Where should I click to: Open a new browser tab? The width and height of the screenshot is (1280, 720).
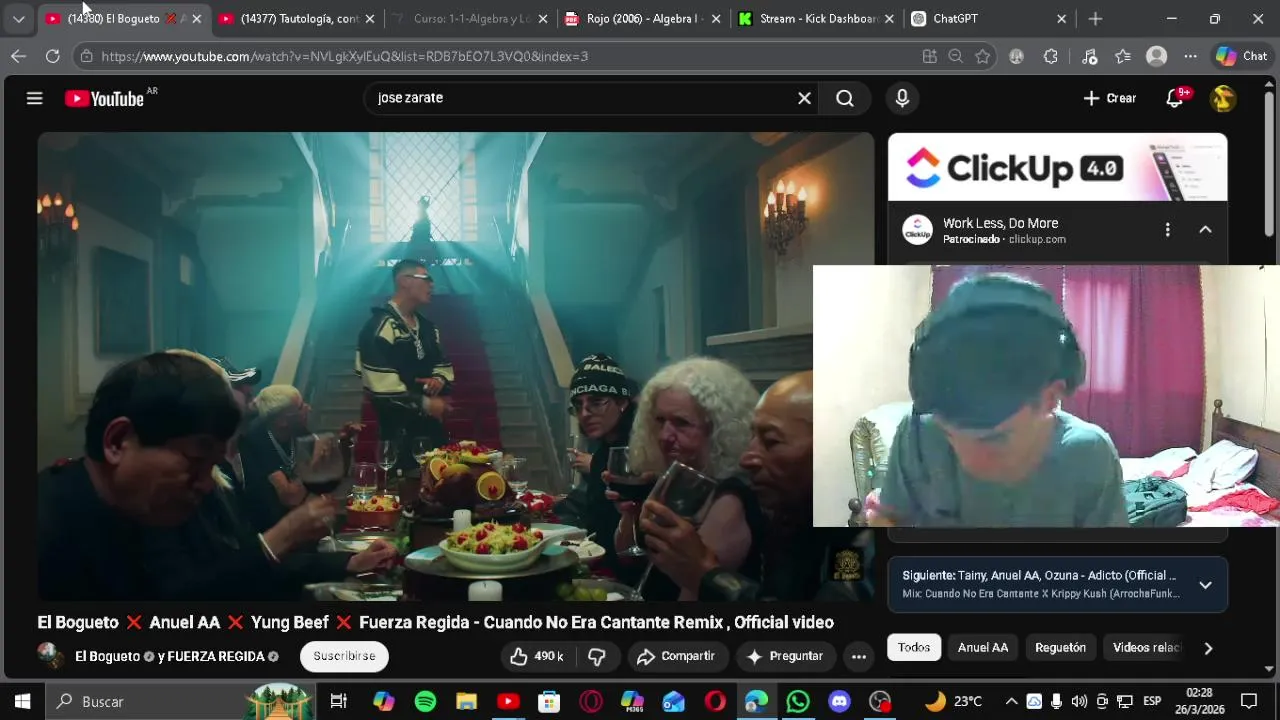[x=1095, y=19]
